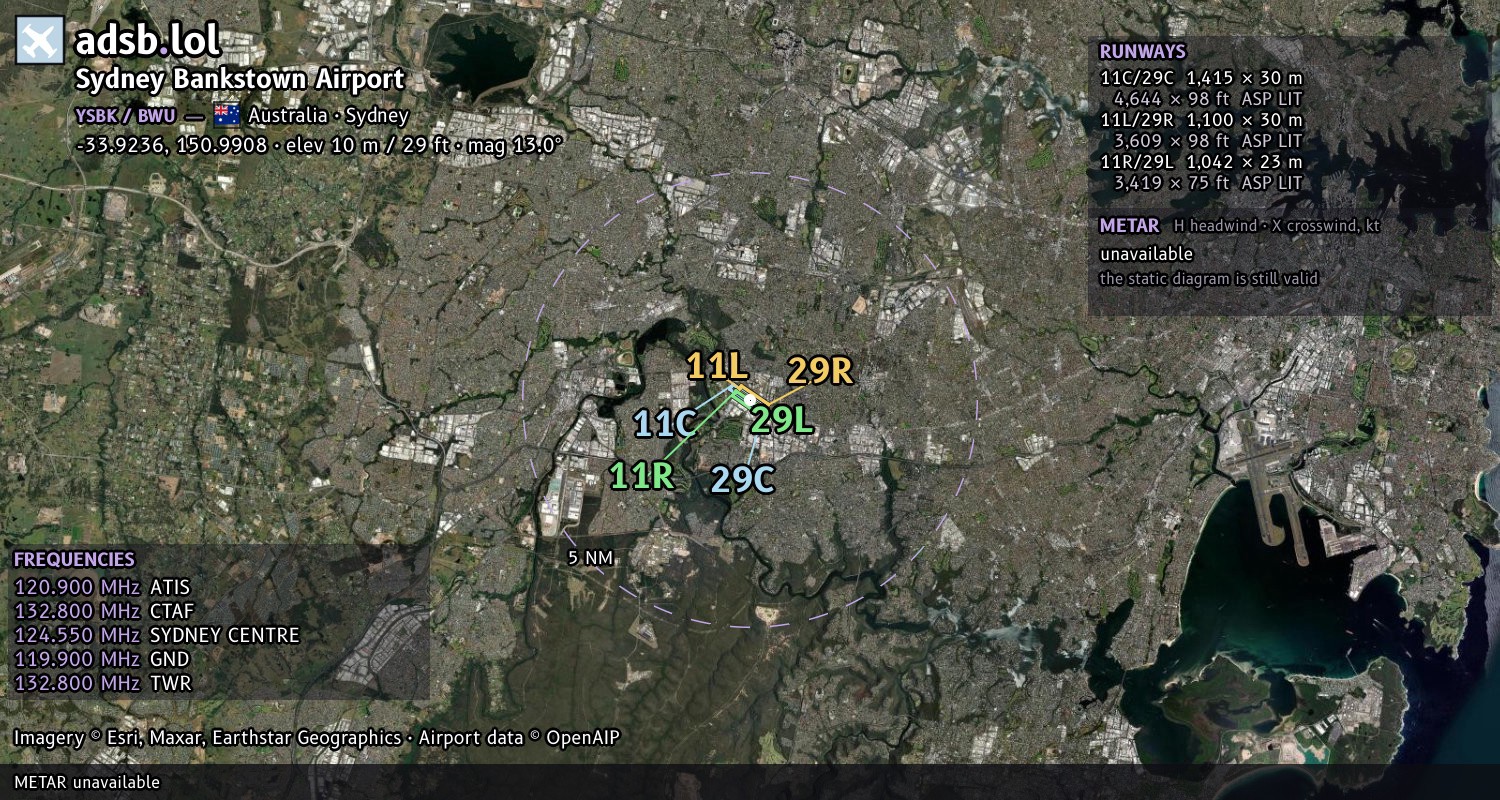This screenshot has height=800, width=1500.
Task: Click the 'METAR unavailable' status bar text
Action: [87, 782]
